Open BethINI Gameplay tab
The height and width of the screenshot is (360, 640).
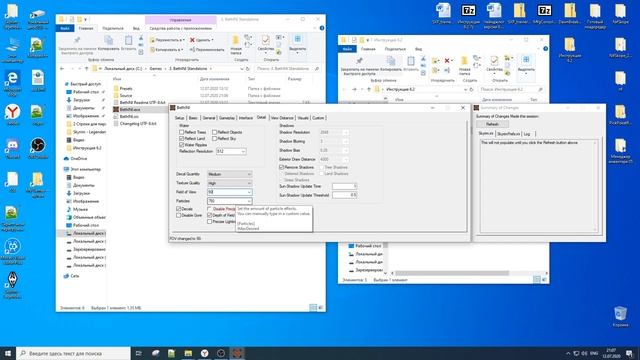pos(227,118)
